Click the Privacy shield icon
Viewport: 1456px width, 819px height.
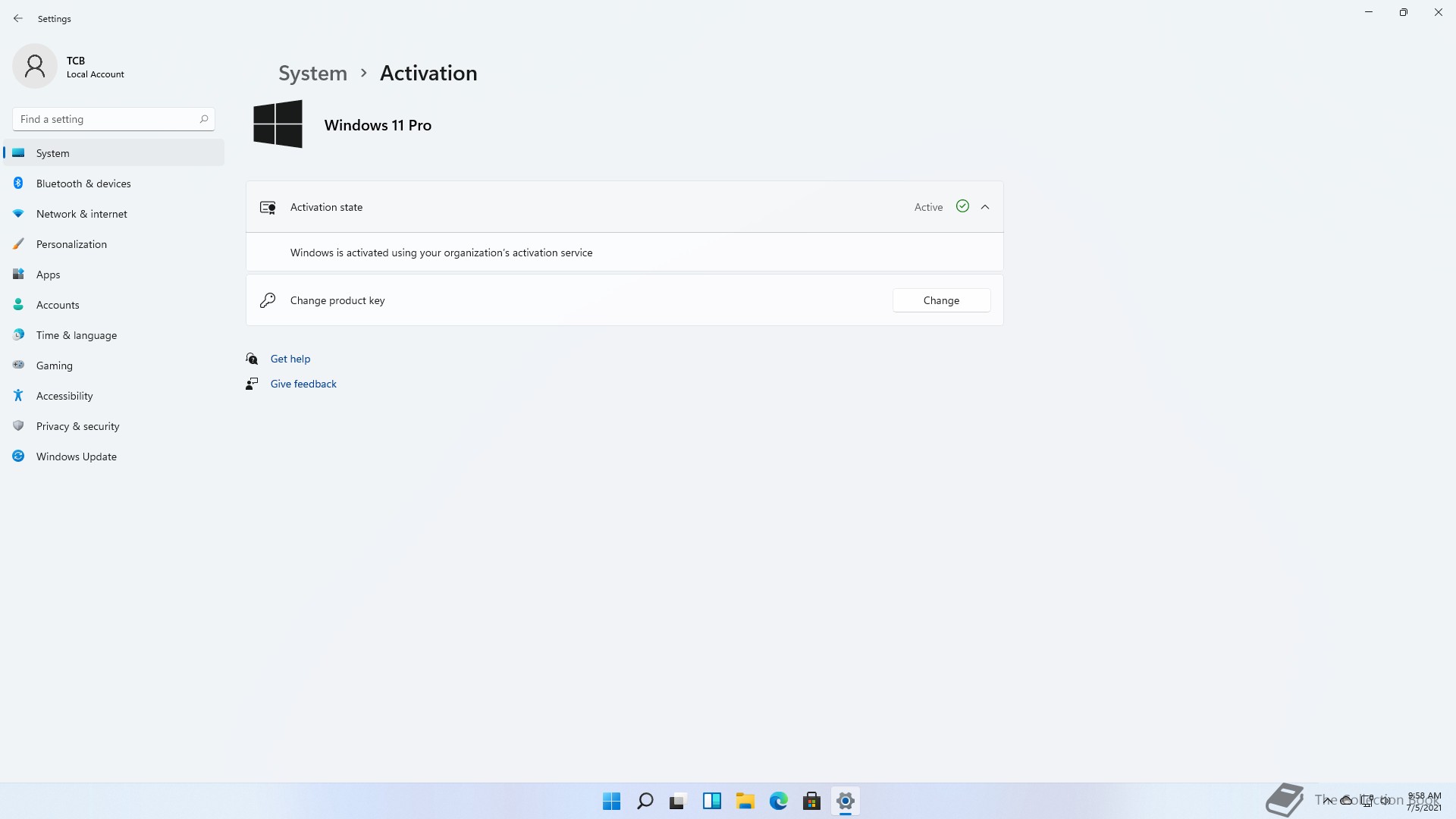[18, 425]
